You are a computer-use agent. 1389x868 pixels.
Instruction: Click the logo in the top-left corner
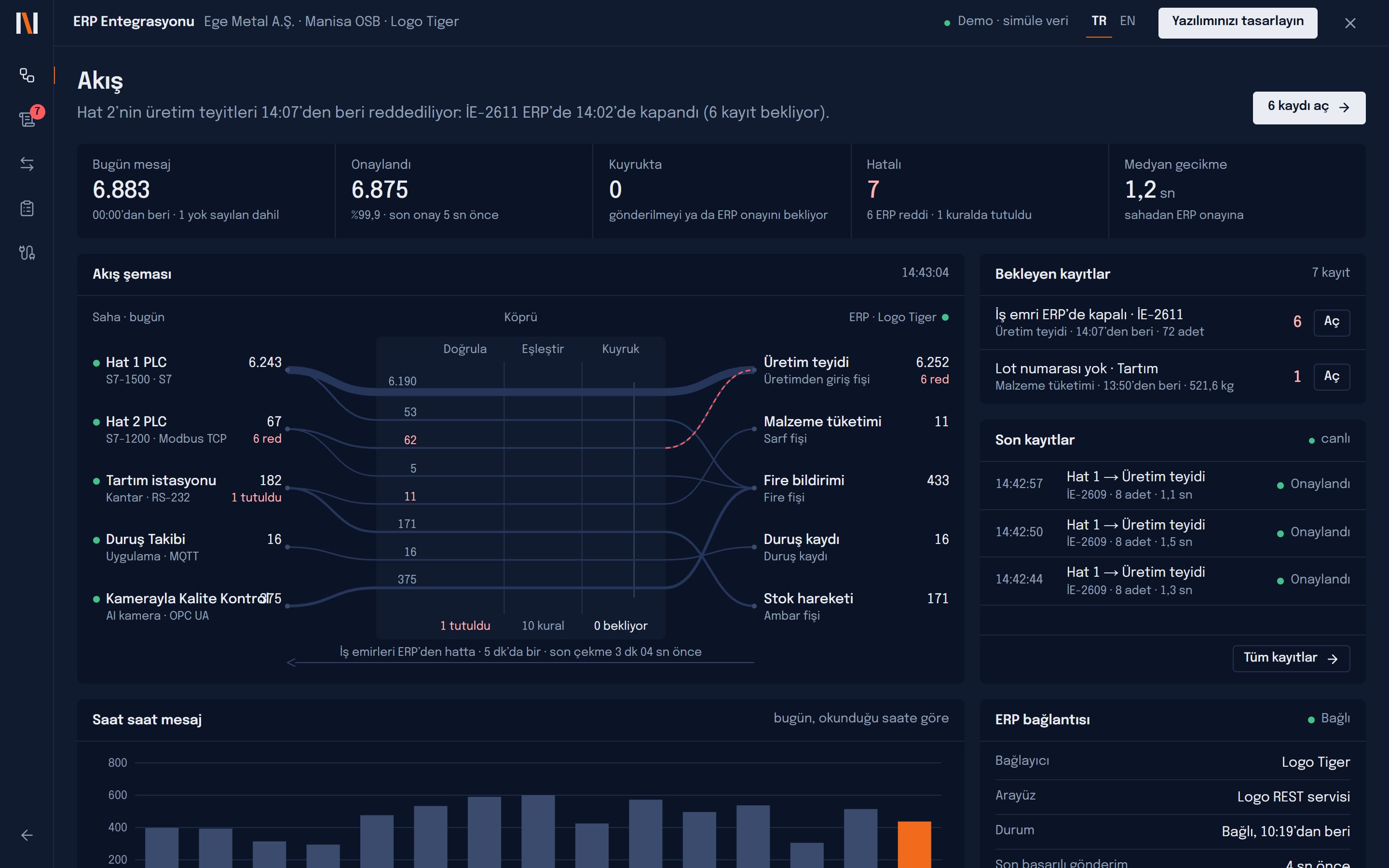click(27, 23)
